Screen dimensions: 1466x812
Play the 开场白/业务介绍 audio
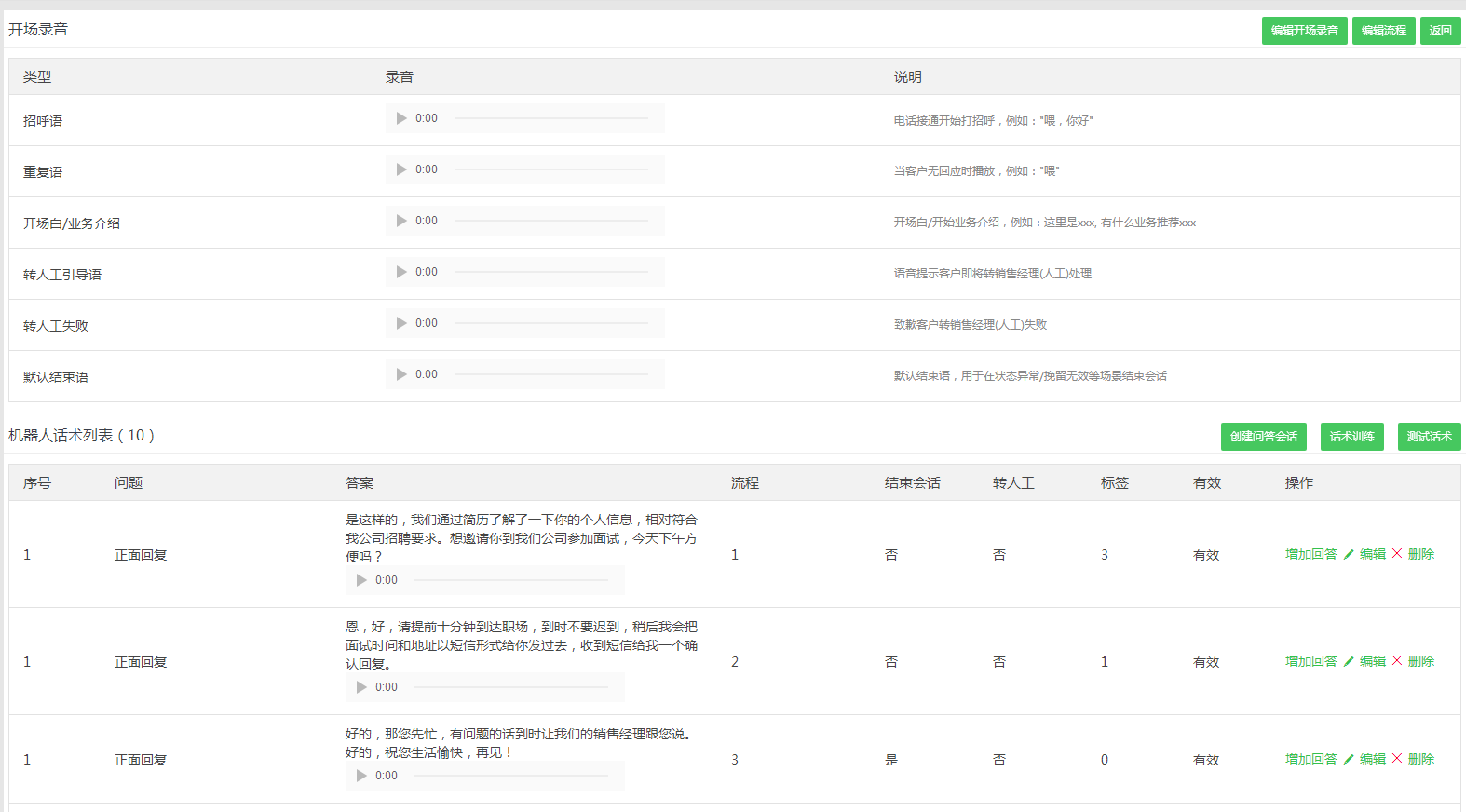[401, 221]
